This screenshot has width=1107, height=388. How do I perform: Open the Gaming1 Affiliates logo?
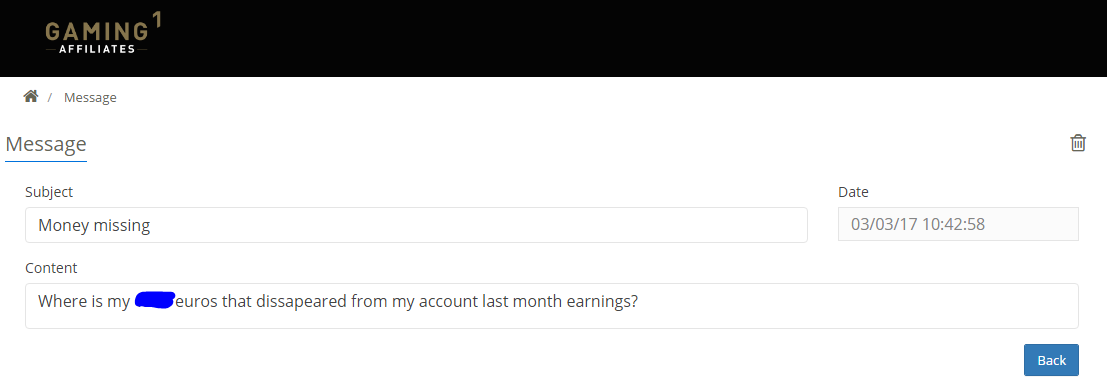pyautogui.click(x=103, y=35)
